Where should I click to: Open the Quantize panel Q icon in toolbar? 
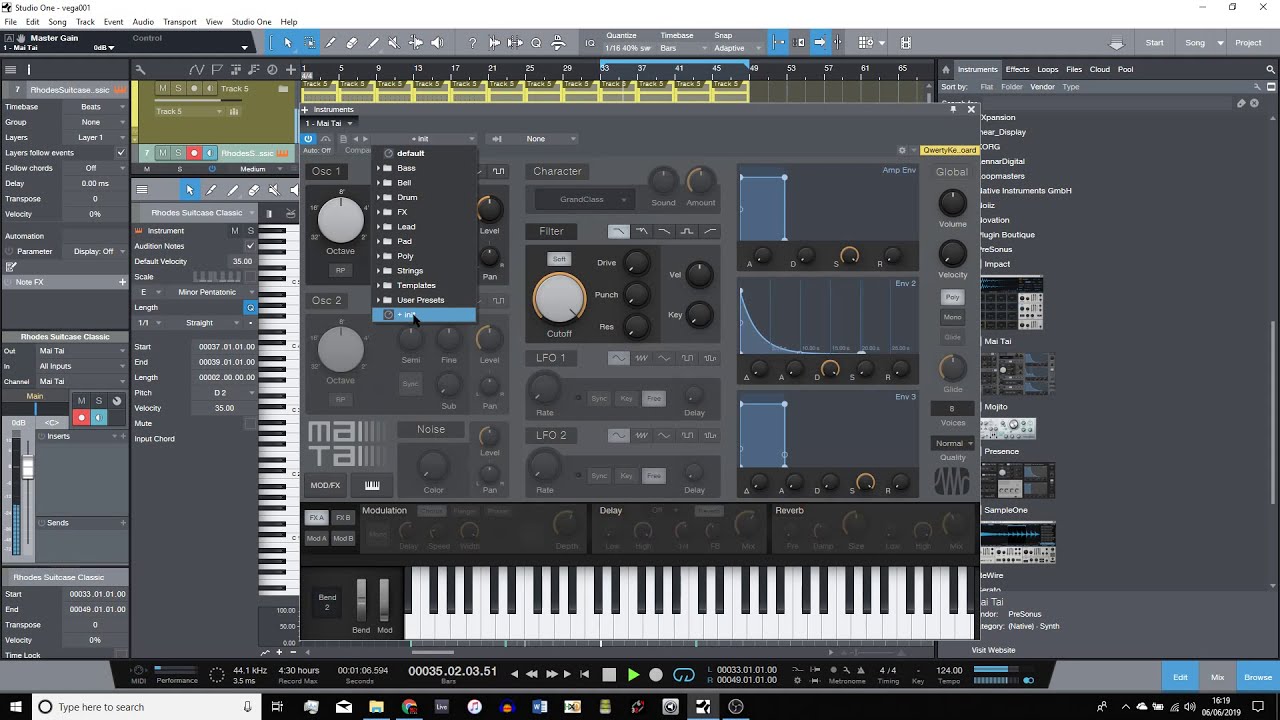click(536, 43)
